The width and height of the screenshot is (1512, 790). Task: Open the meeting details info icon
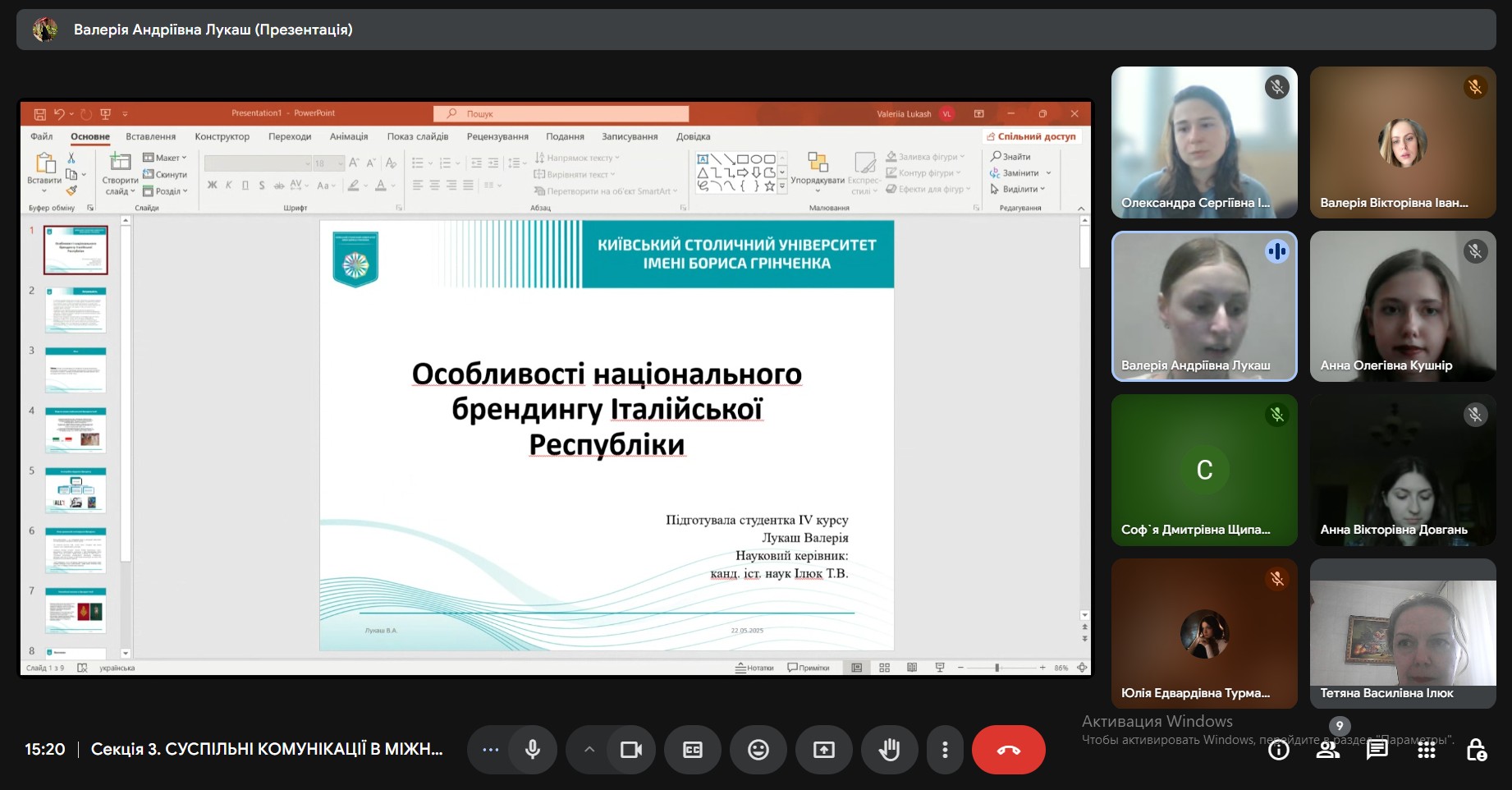1278,750
